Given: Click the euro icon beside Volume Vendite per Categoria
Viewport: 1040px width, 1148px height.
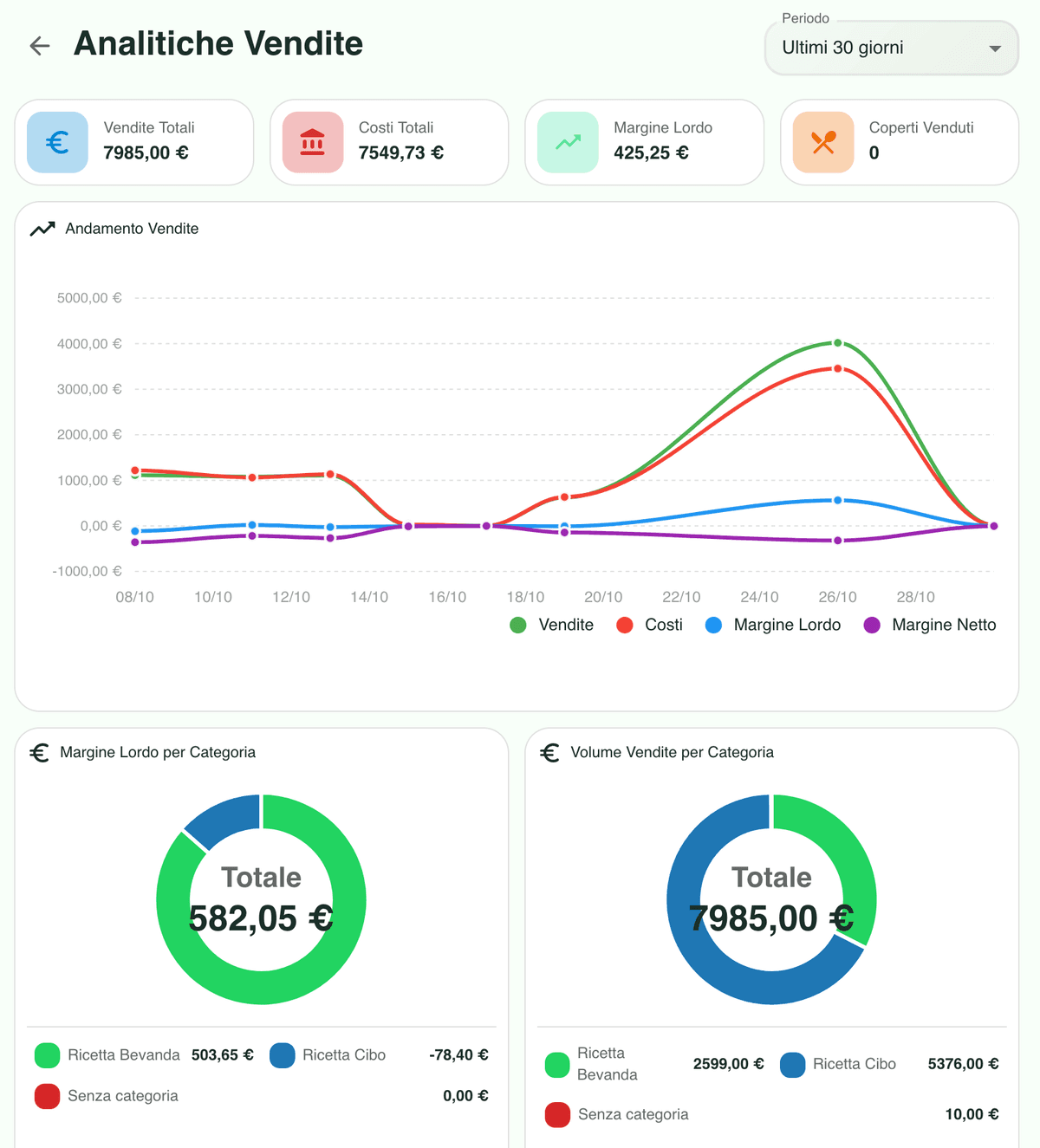Looking at the screenshot, I should [550, 752].
